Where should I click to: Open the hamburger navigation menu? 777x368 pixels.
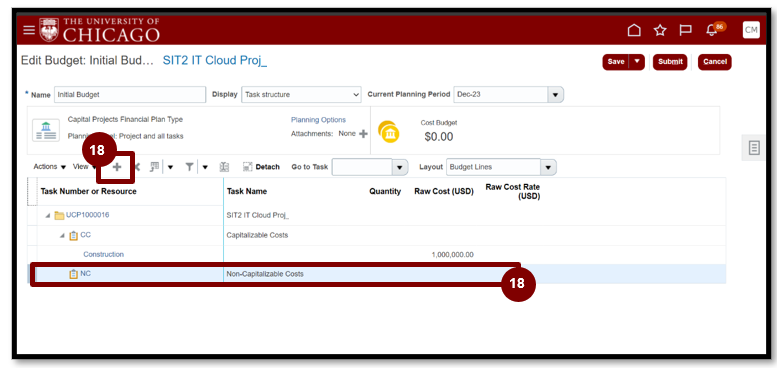29,30
